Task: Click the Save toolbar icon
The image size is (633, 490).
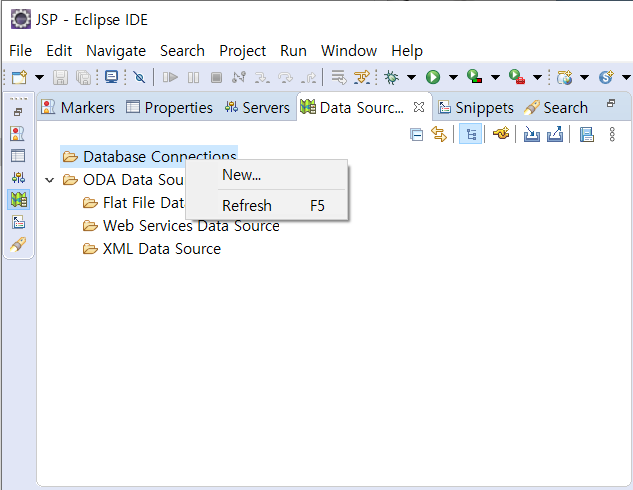Action: coord(60,77)
